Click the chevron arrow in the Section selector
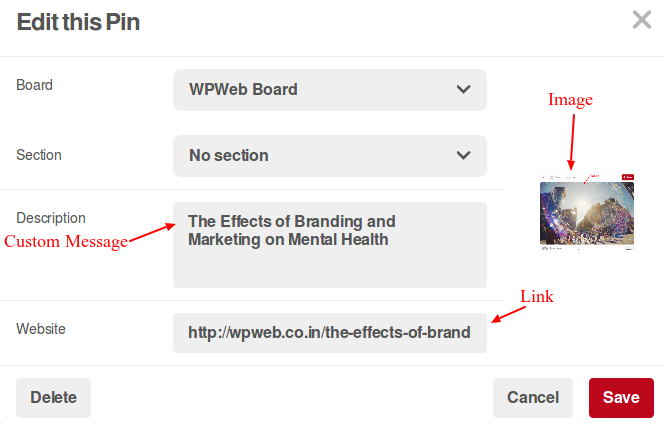 tap(463, 155)
